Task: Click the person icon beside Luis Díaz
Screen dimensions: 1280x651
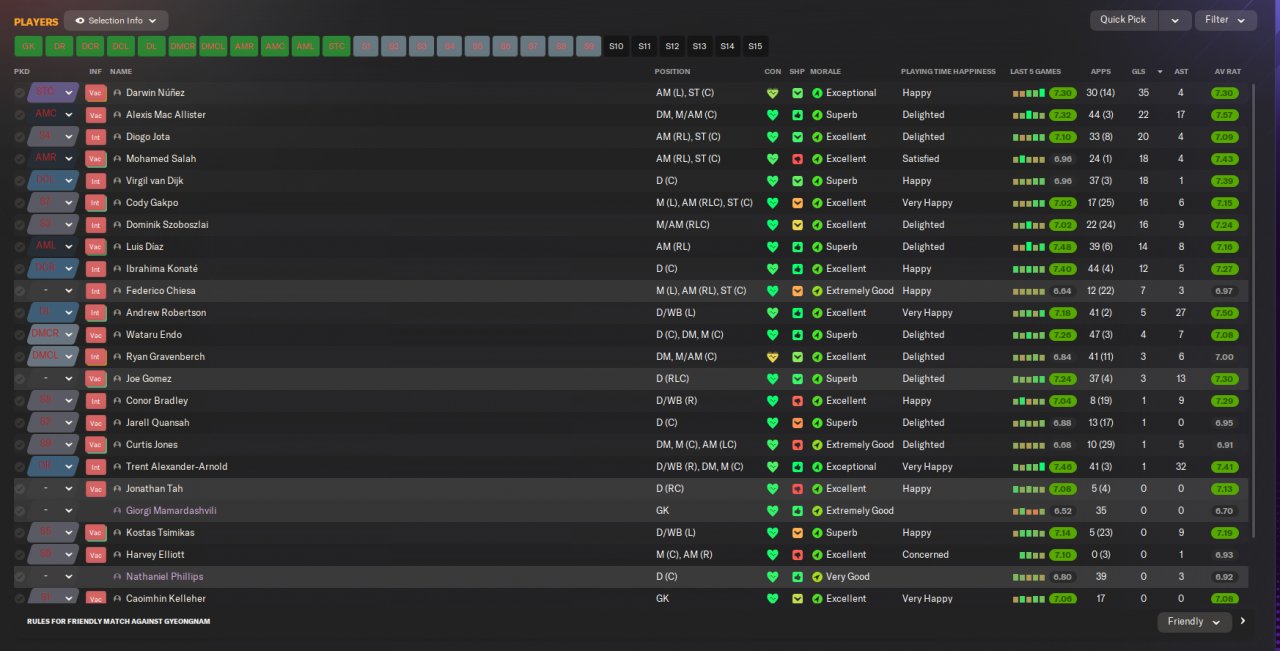Action: pos(117,247)
